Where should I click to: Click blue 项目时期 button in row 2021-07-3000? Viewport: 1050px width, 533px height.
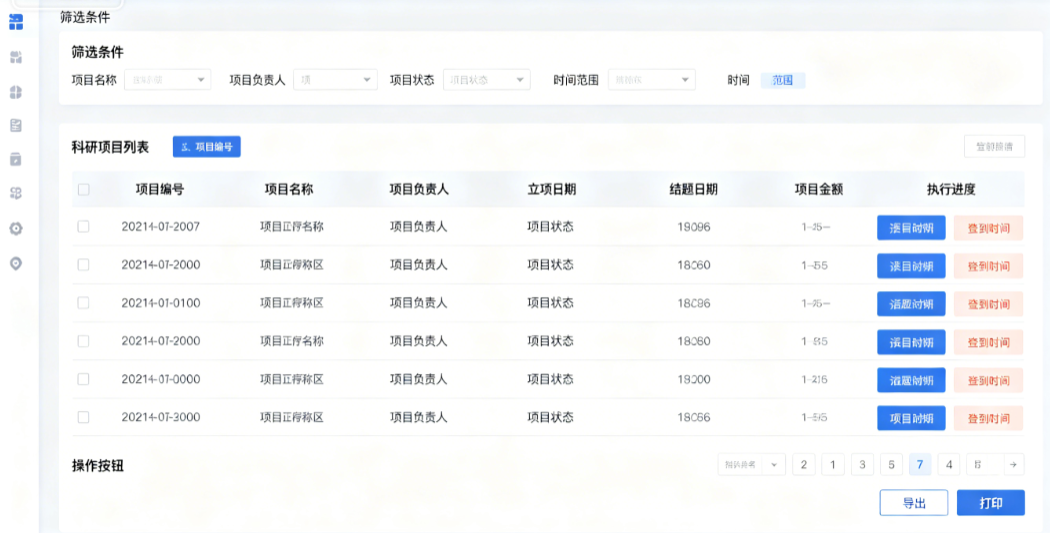pos(911,418)
